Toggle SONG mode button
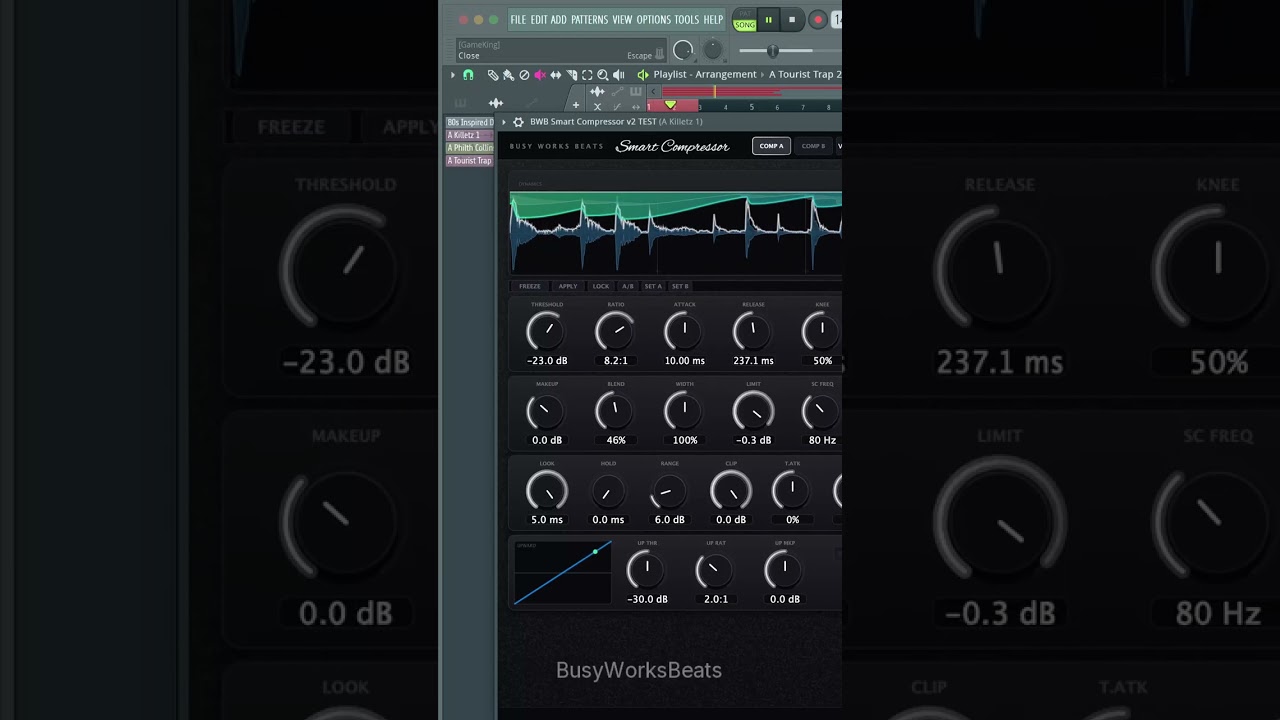 (x=745, y=25)
